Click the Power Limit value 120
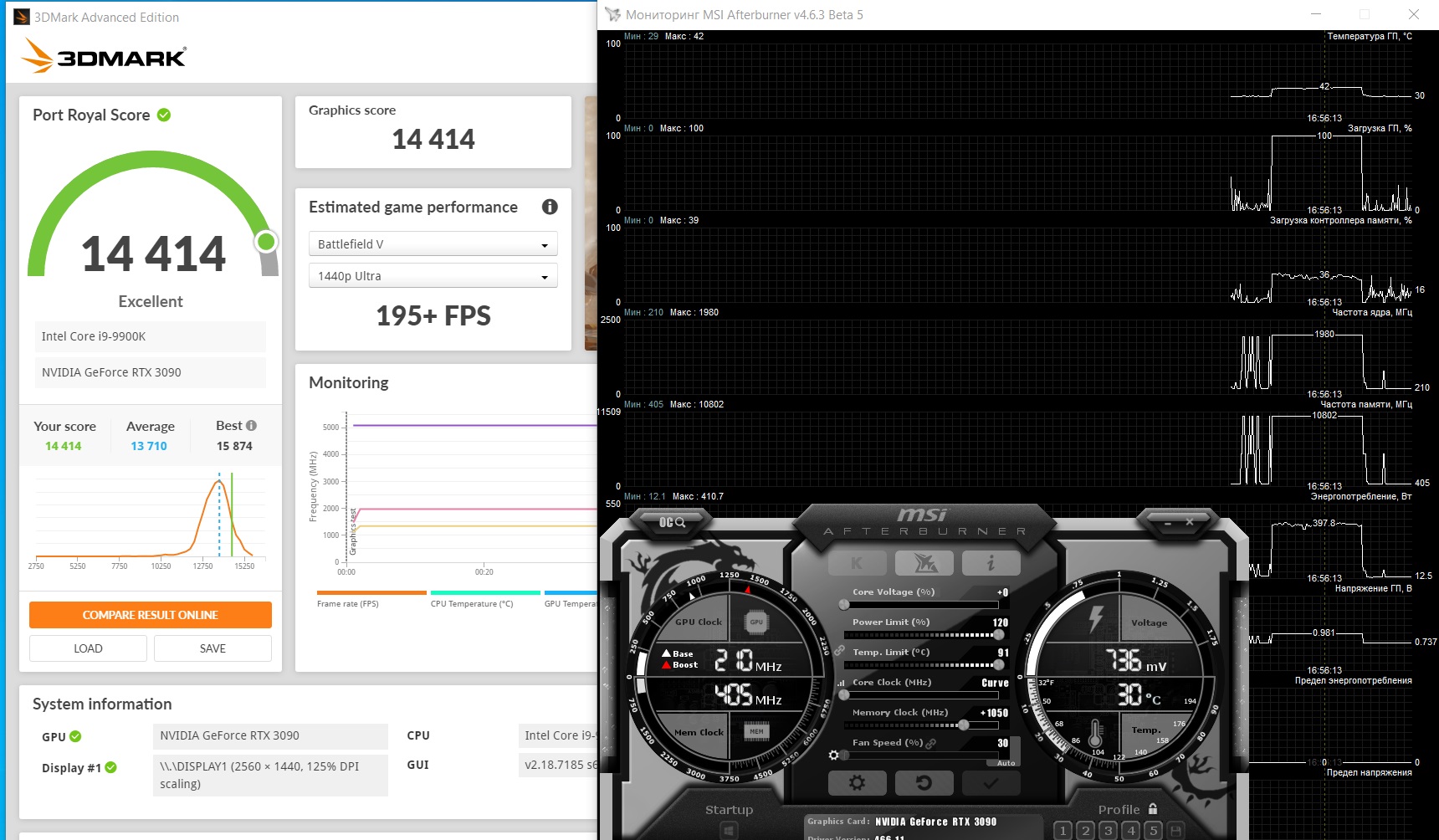 (x=1001, y=622)
